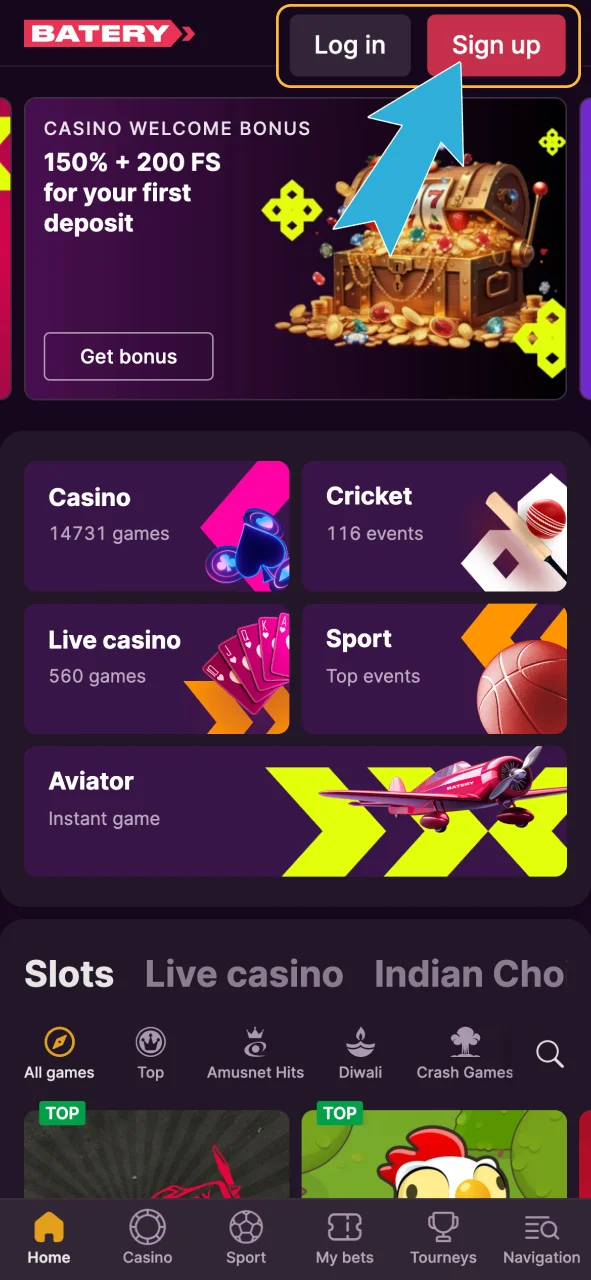Screen dimensions: 591x1280
Task: Filter games by the Top crown icon
Action: [150, 1043]
